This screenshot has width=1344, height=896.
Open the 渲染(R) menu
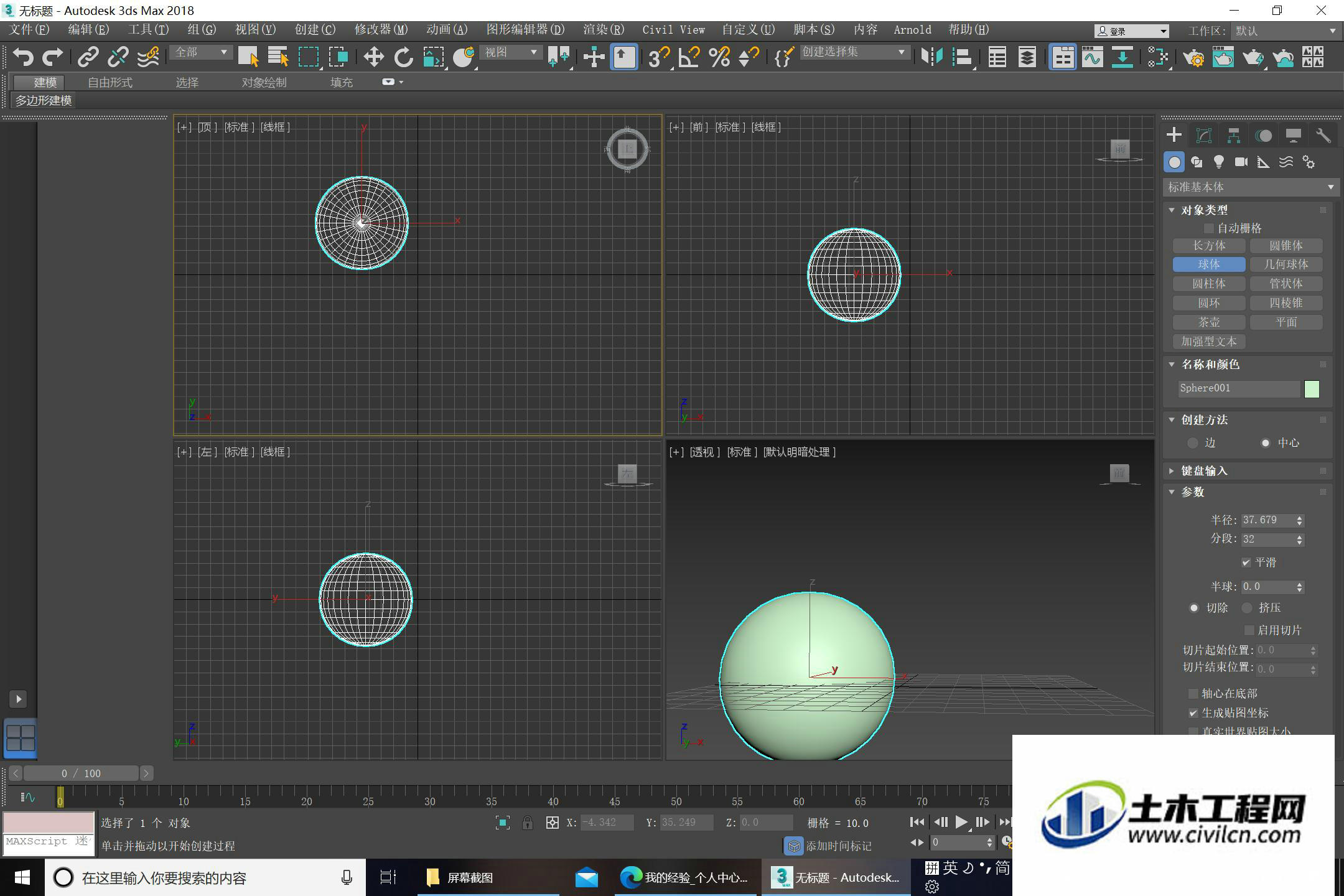point(604,30)
